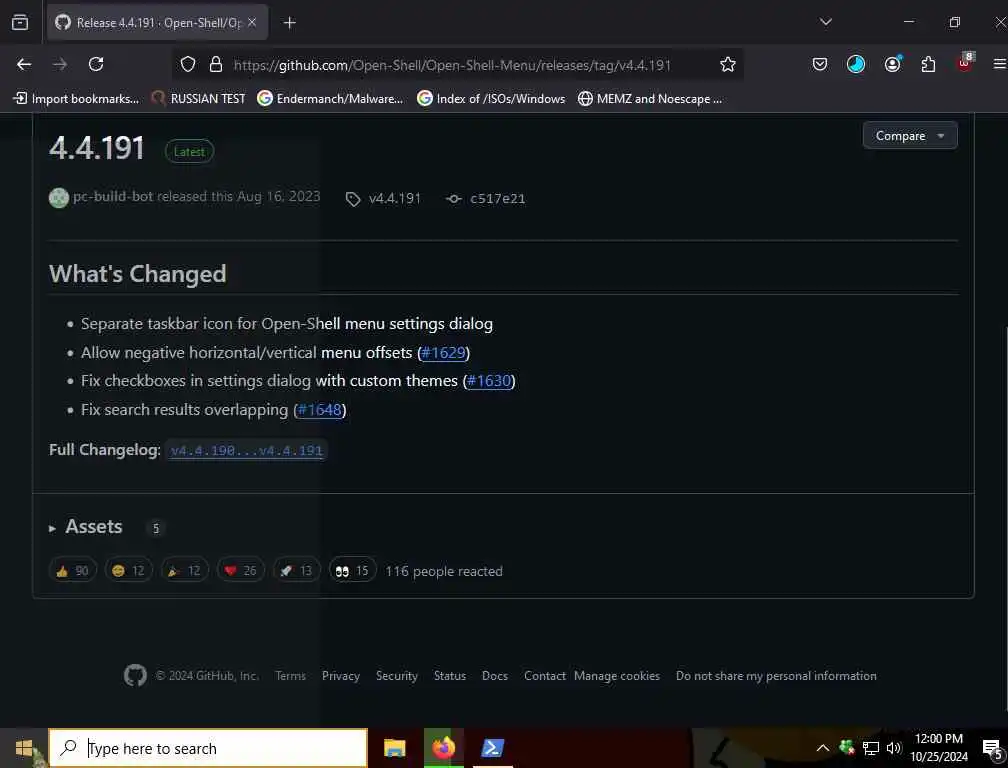The image size is (1008, 768).
Task: Open the volume speaker tray icon
Action: click(894, 748)
